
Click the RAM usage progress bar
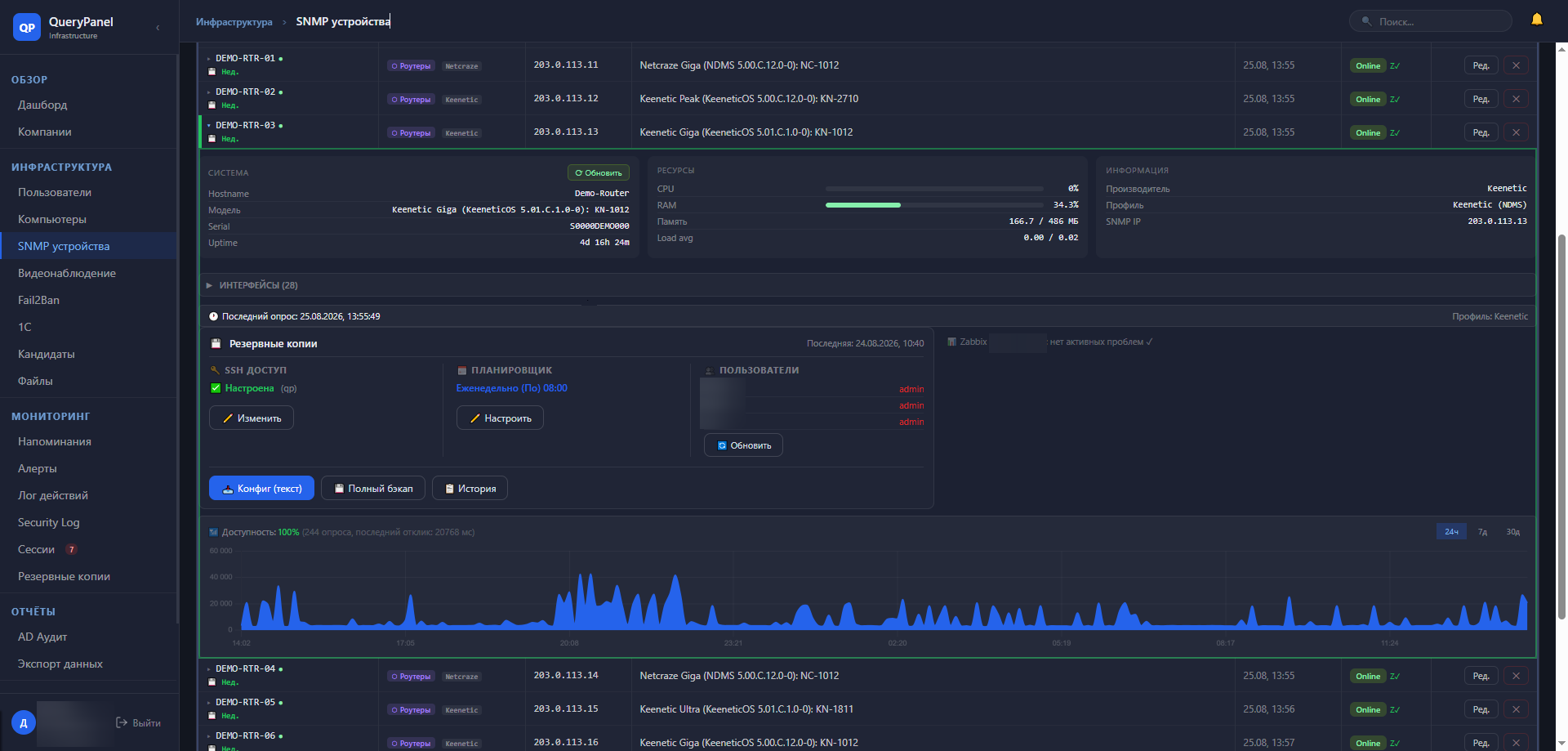coord(934,205)
